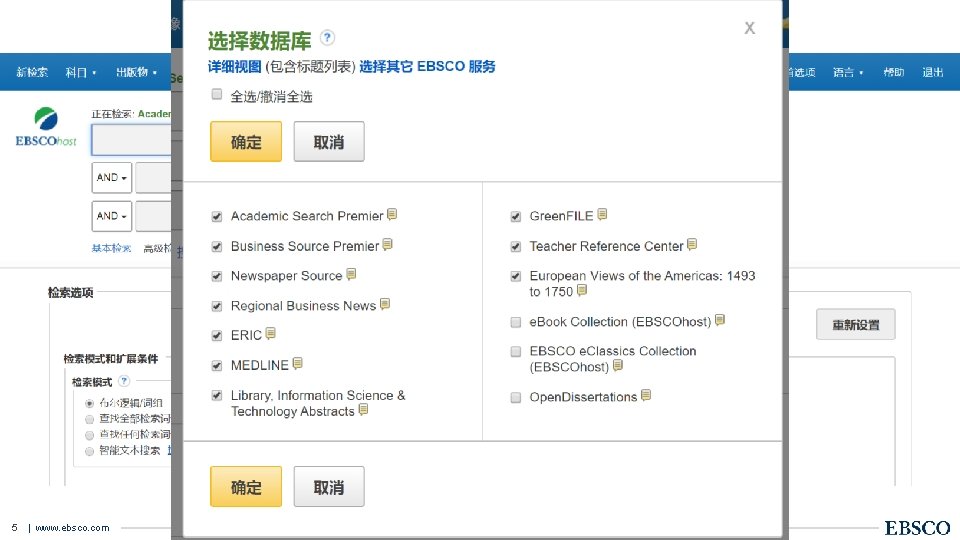Click the top 确定 button
The width and height of the screenshot is (960, 540).
click(246, 141)
